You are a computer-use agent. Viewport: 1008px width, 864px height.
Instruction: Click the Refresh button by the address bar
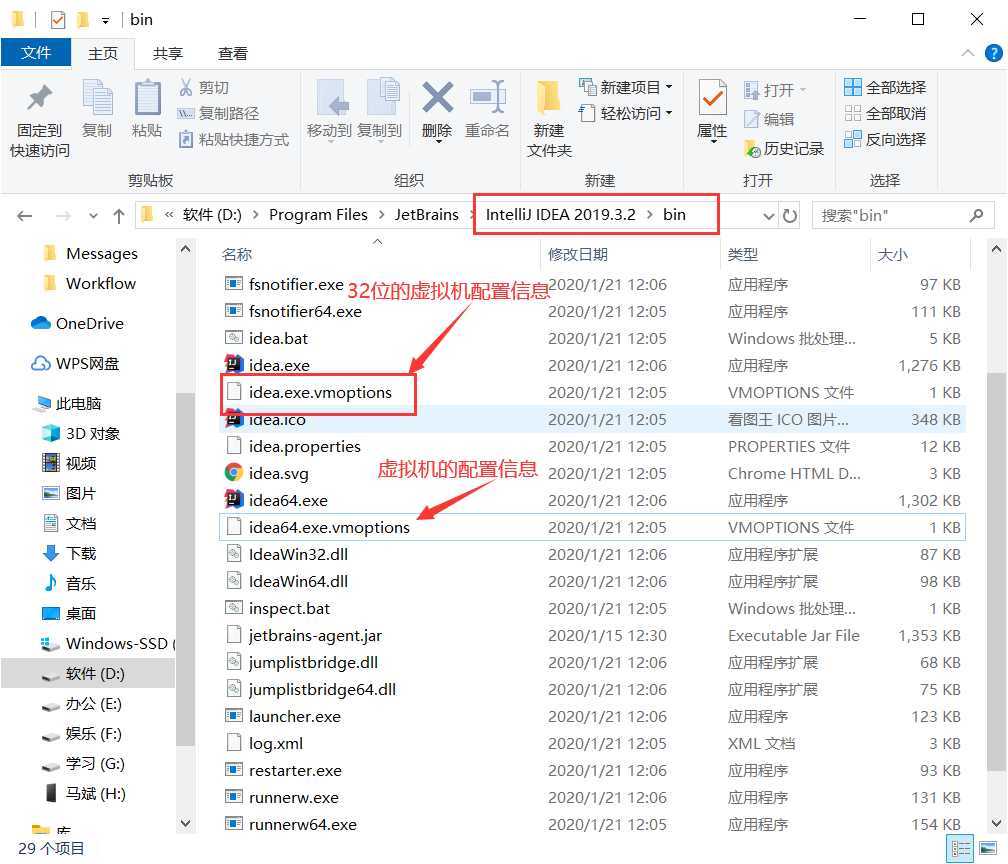tap(790, 216)
